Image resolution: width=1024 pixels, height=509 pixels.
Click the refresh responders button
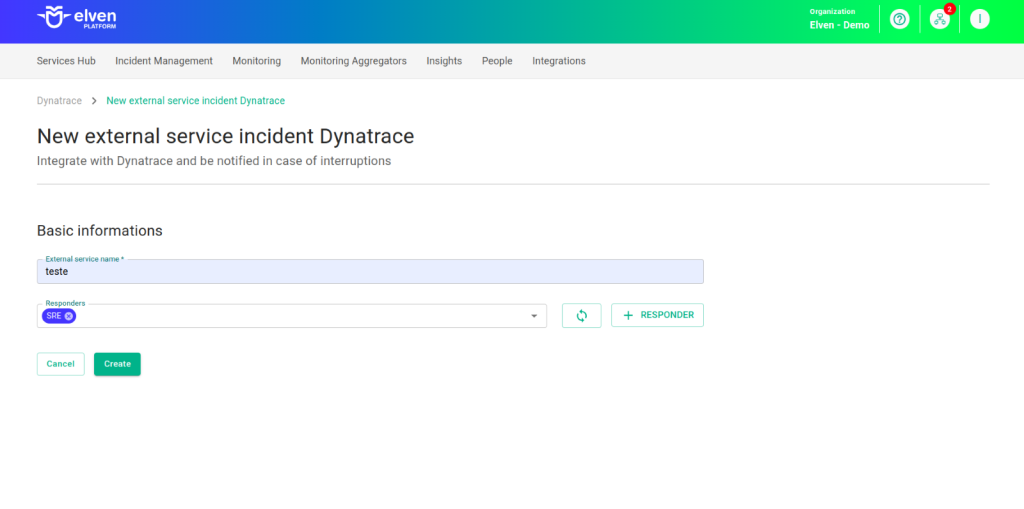pos(581,315)
